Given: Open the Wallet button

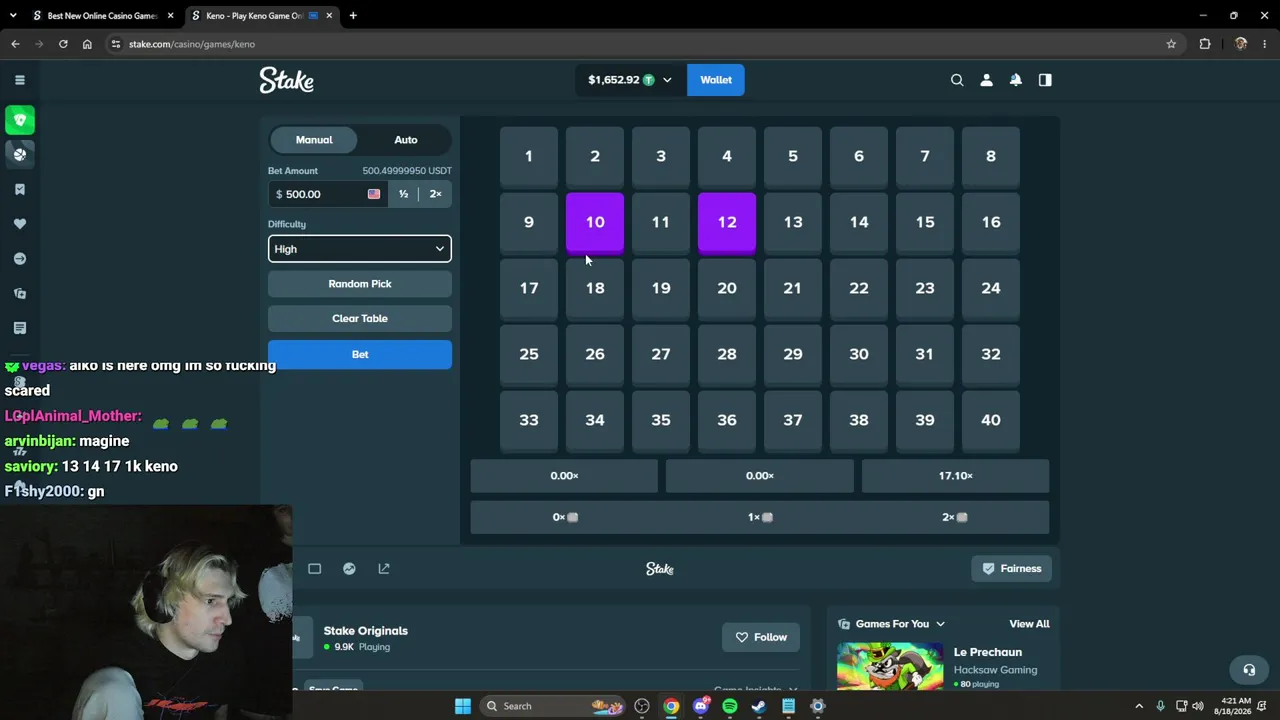Looking at the screenshot, I should (716, 80).
